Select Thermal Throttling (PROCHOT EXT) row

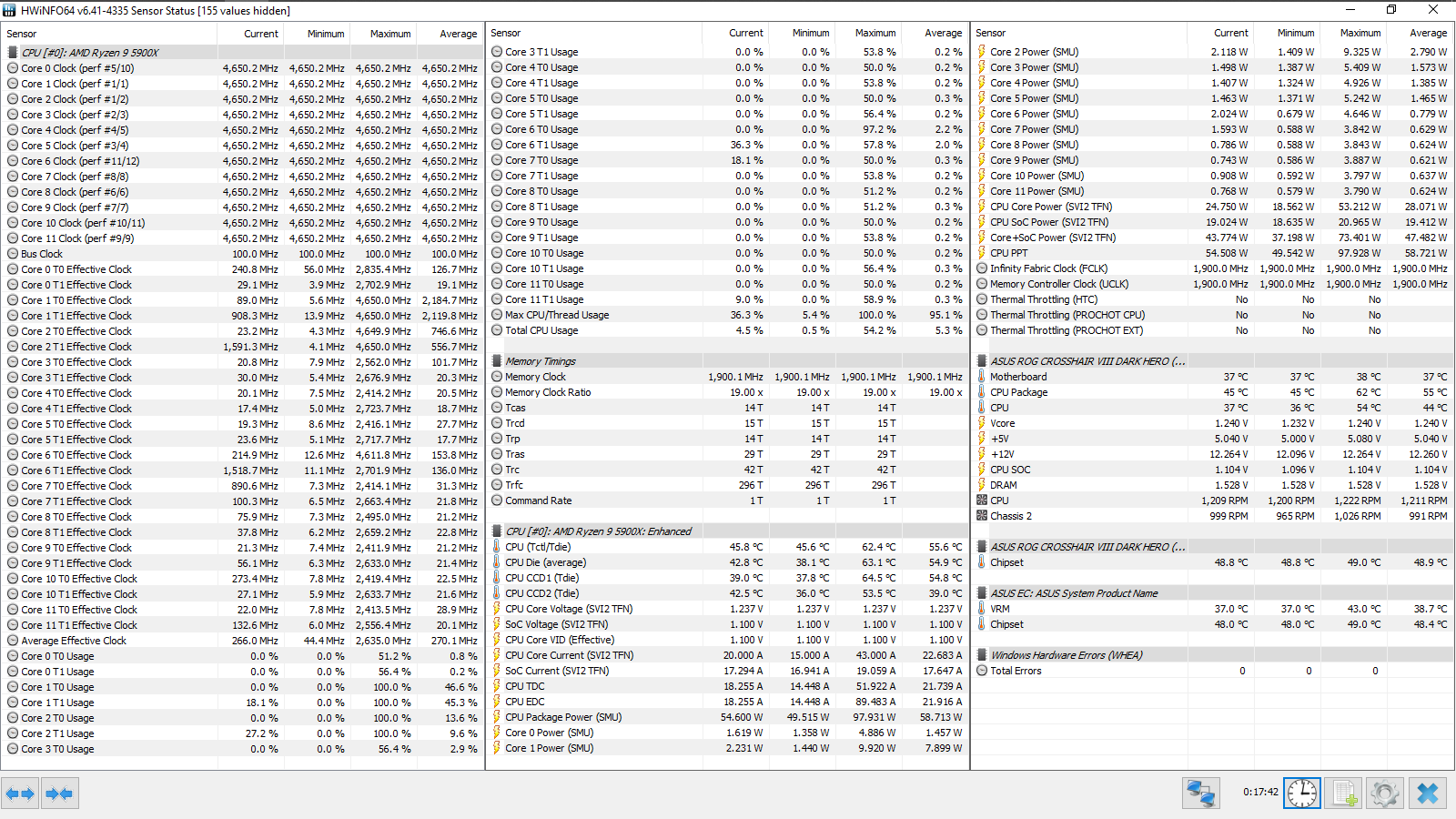point(1212,330)
